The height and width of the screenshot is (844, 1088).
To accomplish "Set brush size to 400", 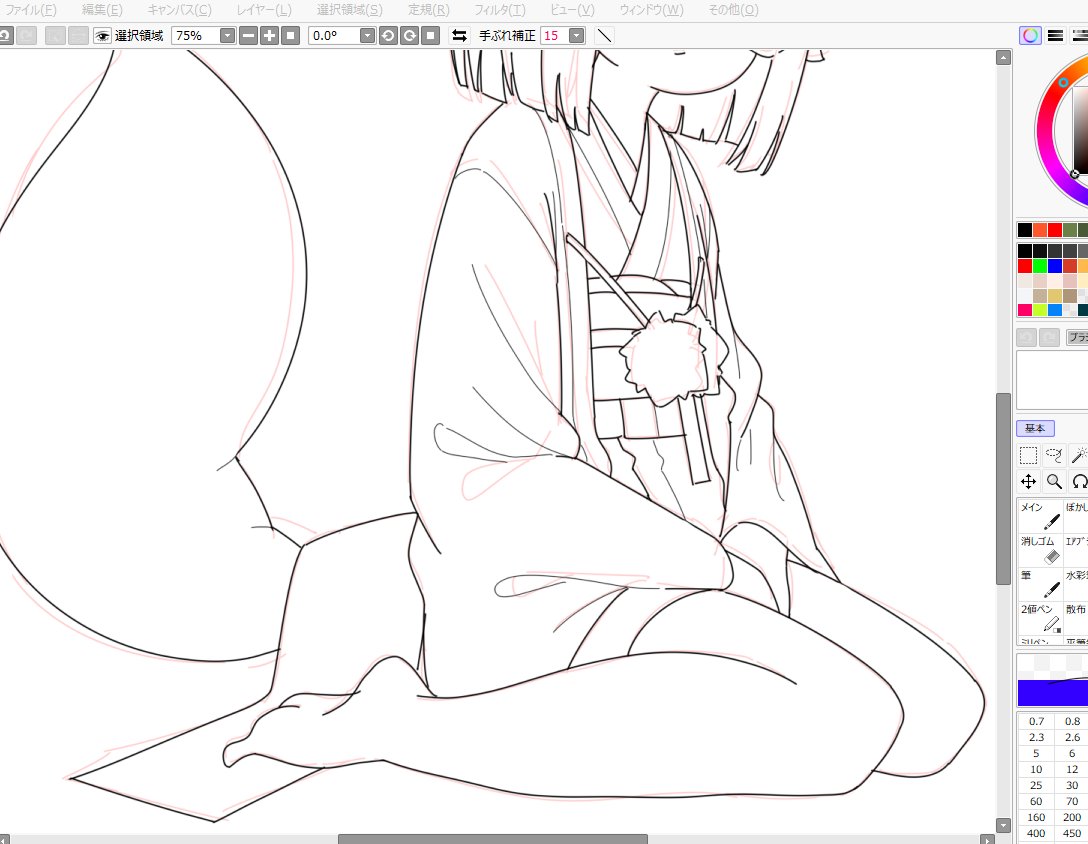I will (x=1036, y=834).
